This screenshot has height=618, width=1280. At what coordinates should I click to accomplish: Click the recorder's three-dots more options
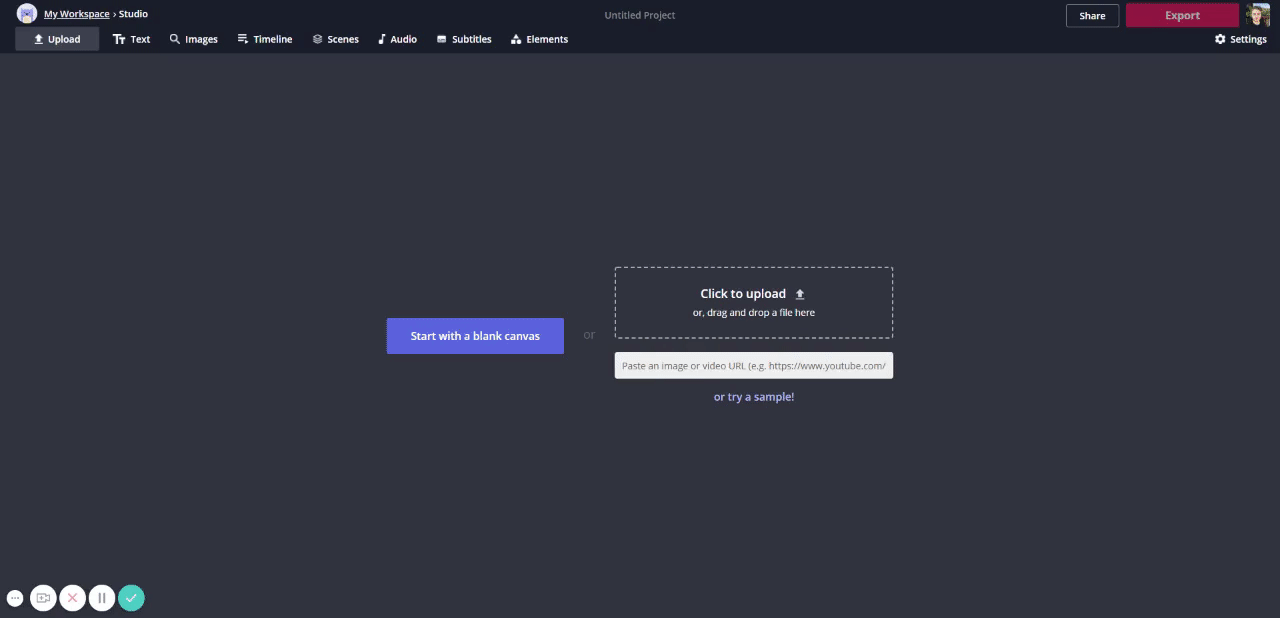(x=15, y=598)
